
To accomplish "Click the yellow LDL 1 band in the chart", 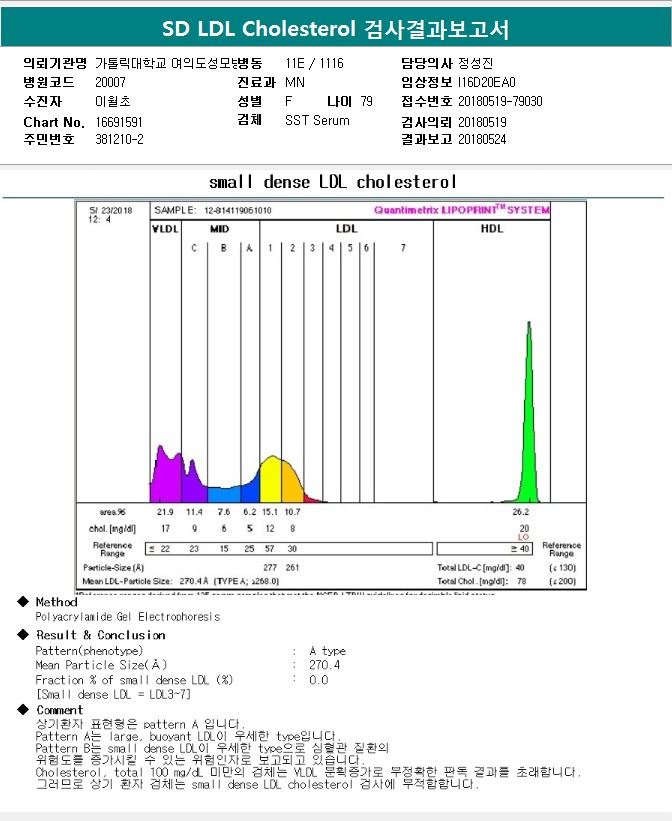I will pyautogui.click(x=271, y=482).
